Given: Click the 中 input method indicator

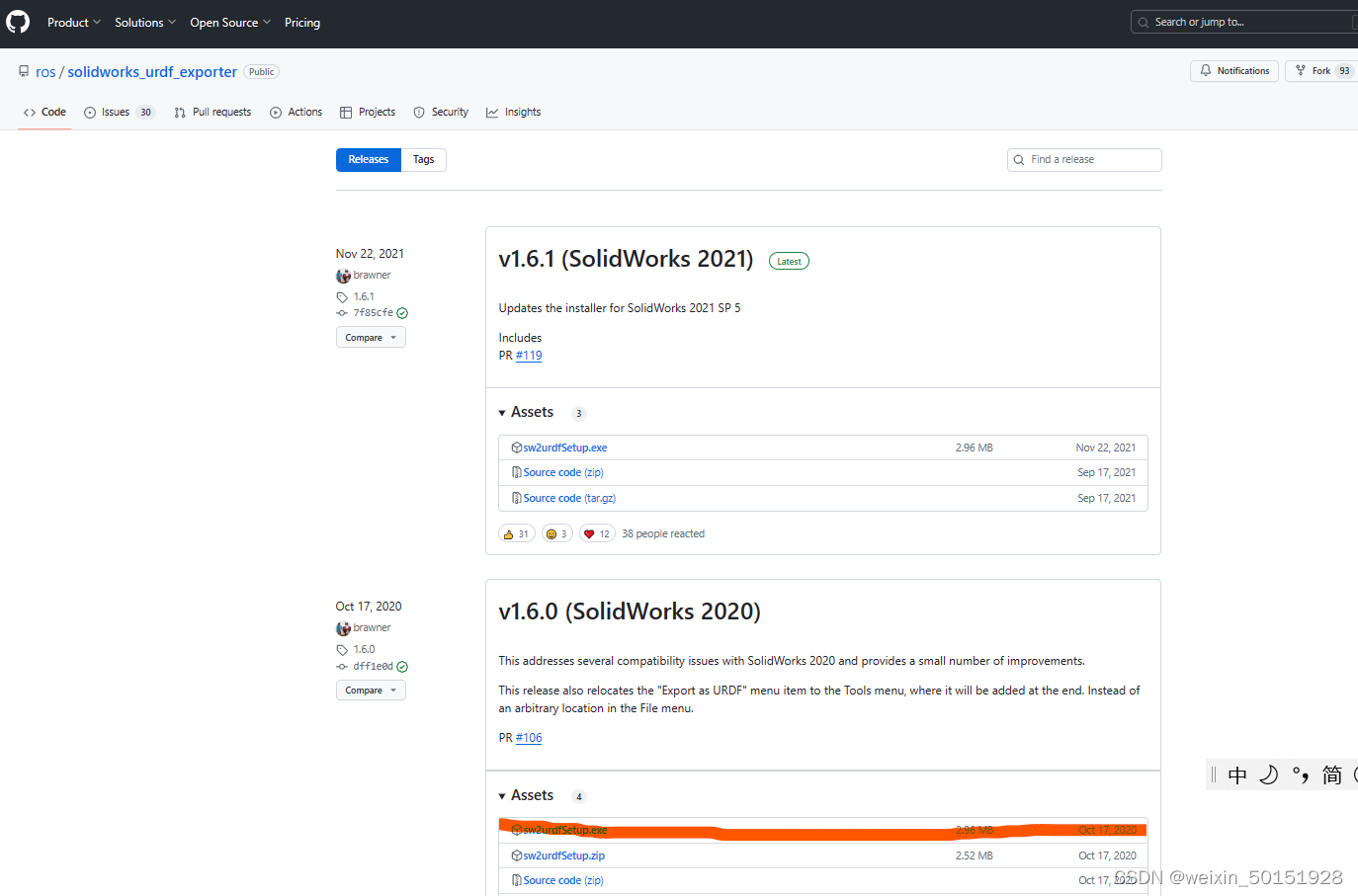Looking at the screenshot, I should 1237,775.
